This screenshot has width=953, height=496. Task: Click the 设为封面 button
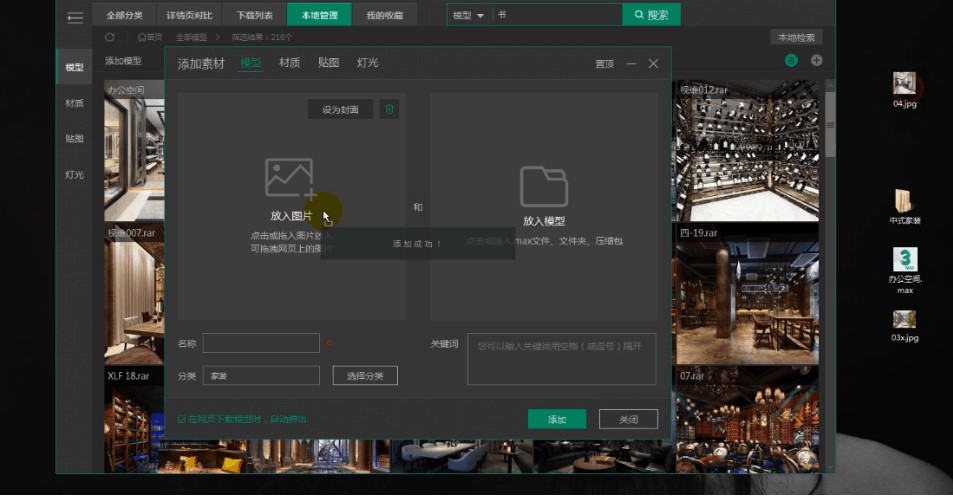pos(340,109)
